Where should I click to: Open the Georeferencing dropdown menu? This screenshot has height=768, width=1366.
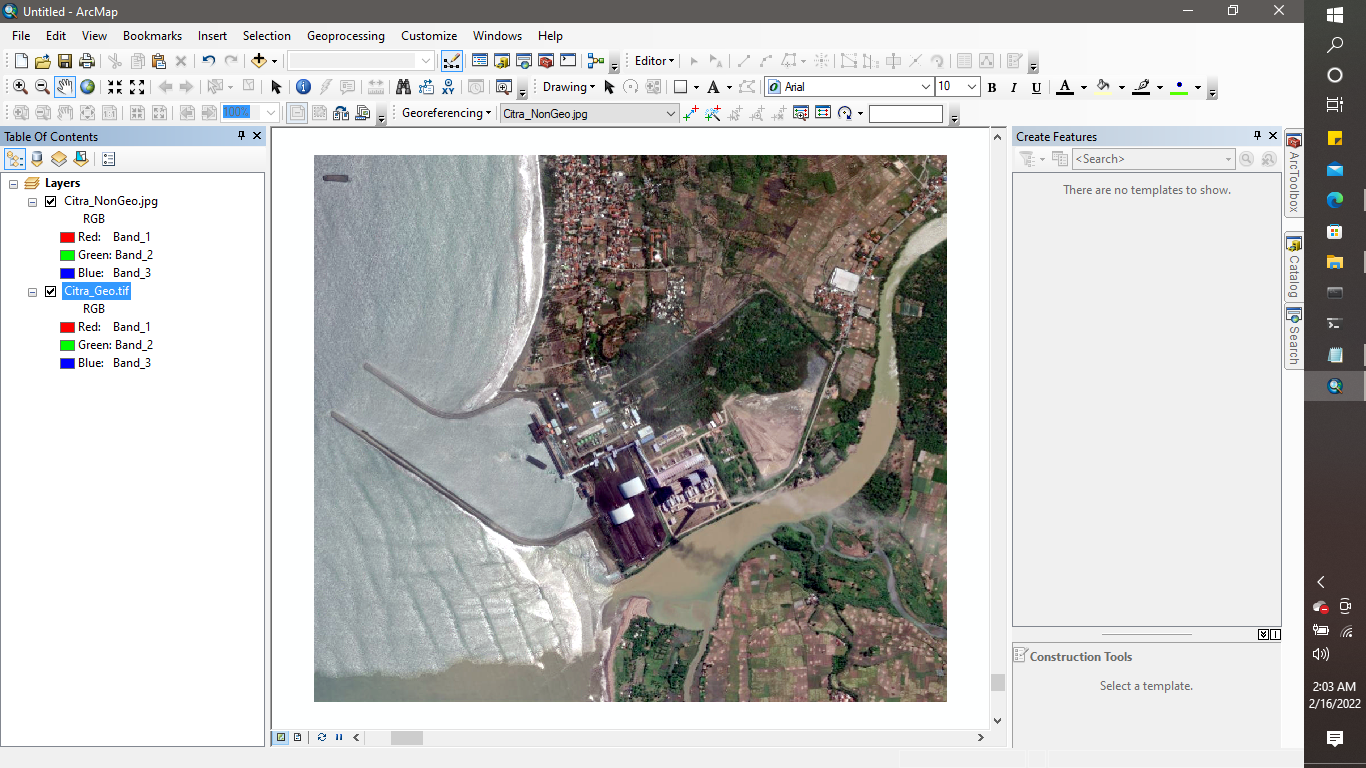click(x=446, y=113)
